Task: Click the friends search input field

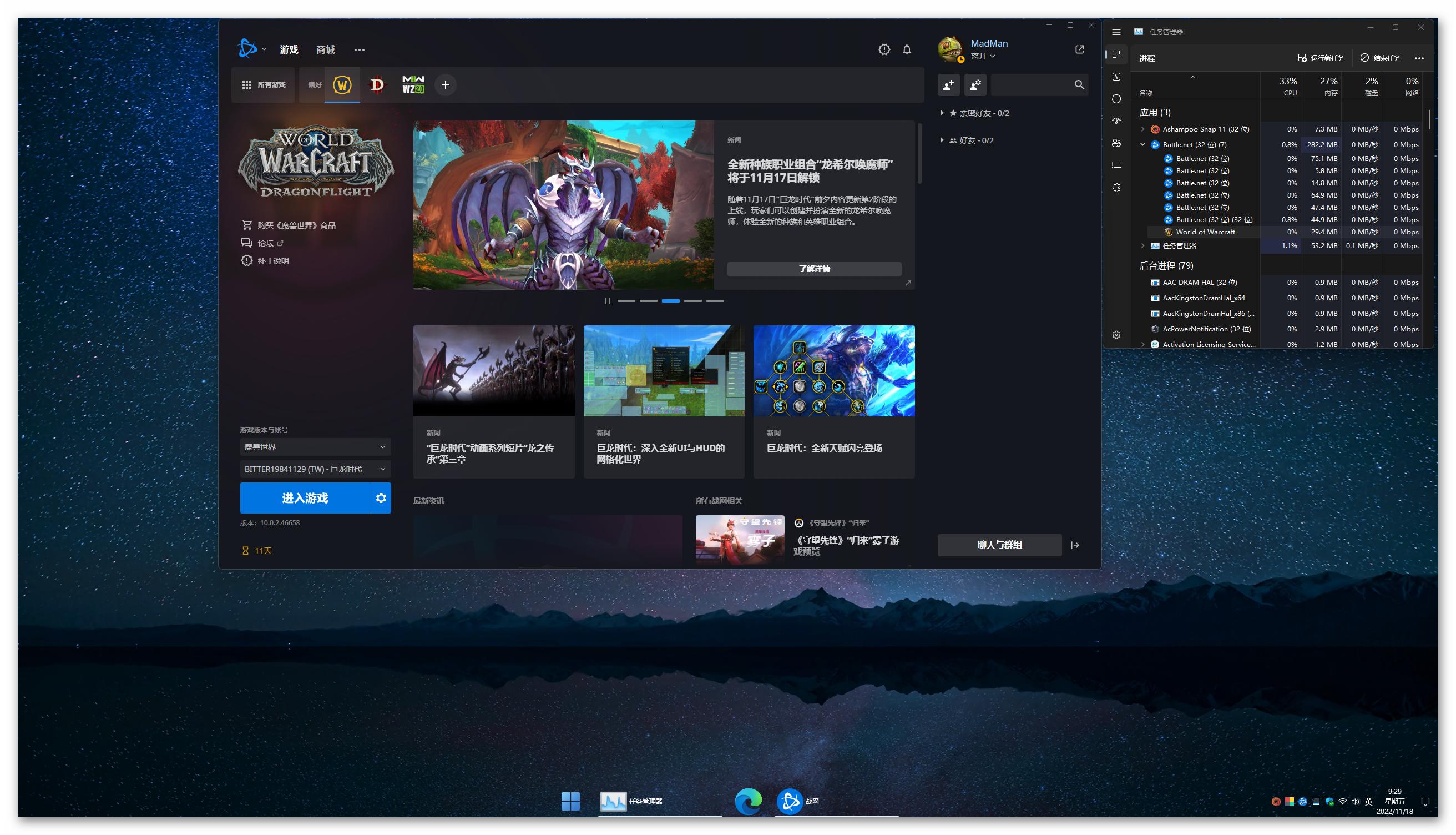Action: pyautogui.click(x=1032, y=85)
